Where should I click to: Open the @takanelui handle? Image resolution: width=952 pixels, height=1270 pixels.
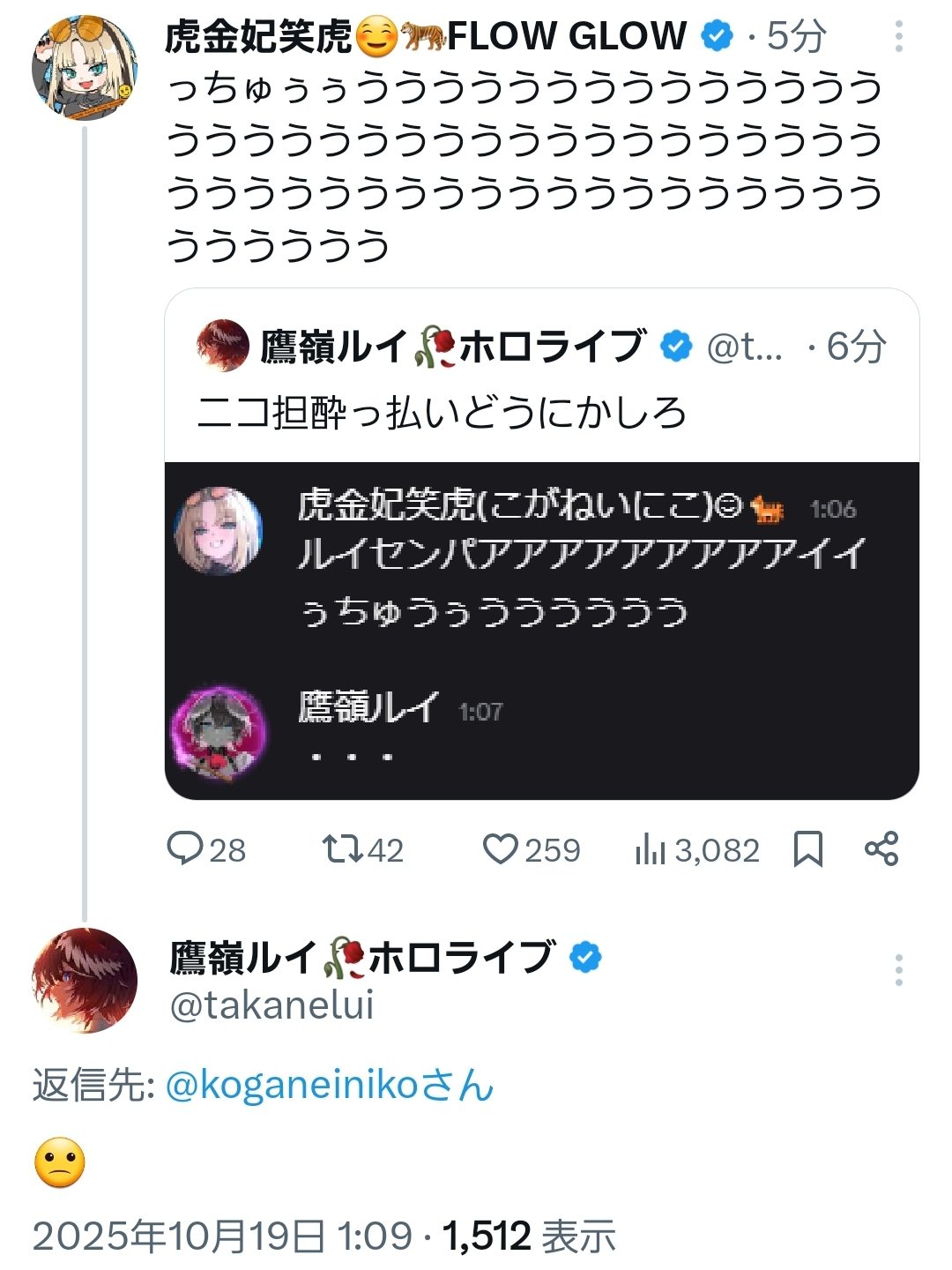[271, 1005]
